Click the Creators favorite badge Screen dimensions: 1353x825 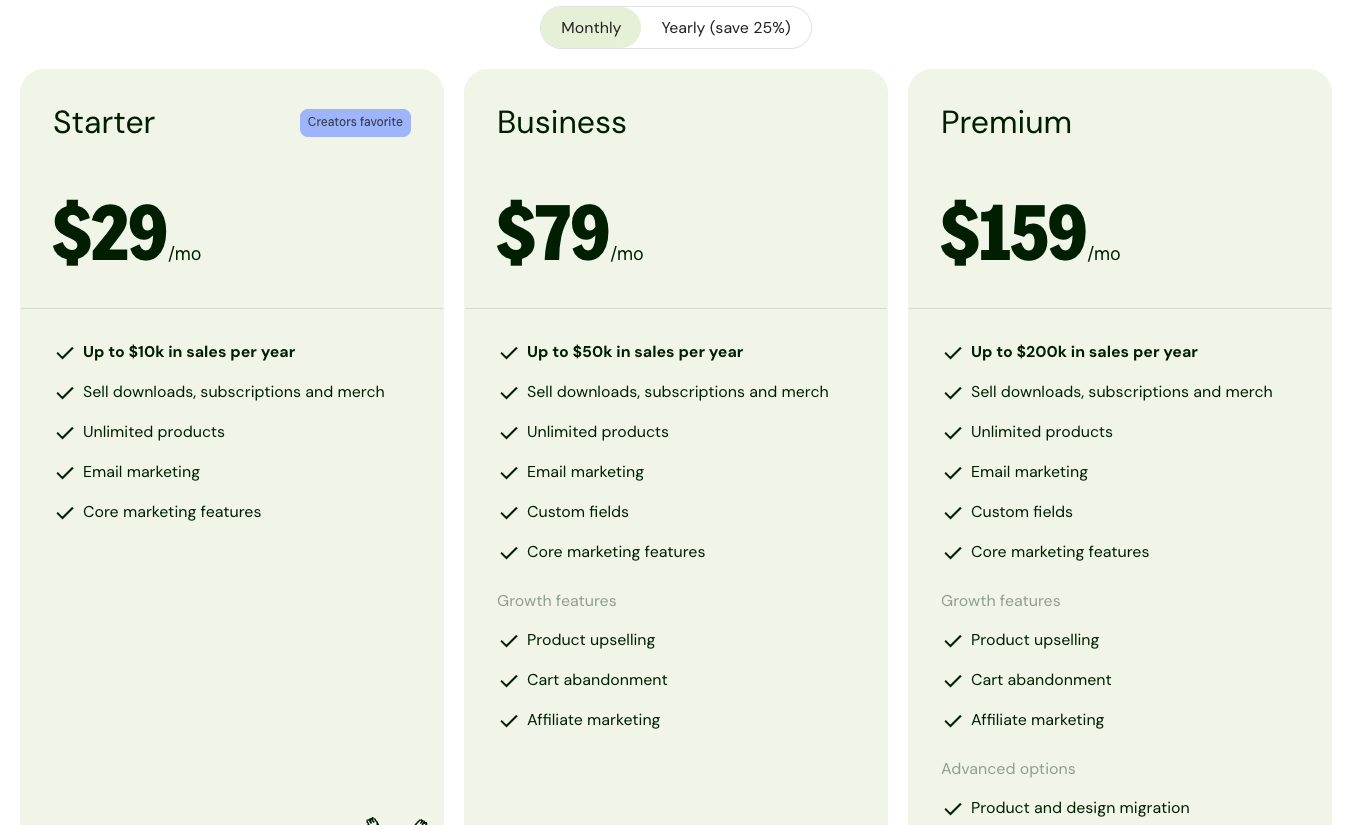pyautogui.click(x=355, y=122)
